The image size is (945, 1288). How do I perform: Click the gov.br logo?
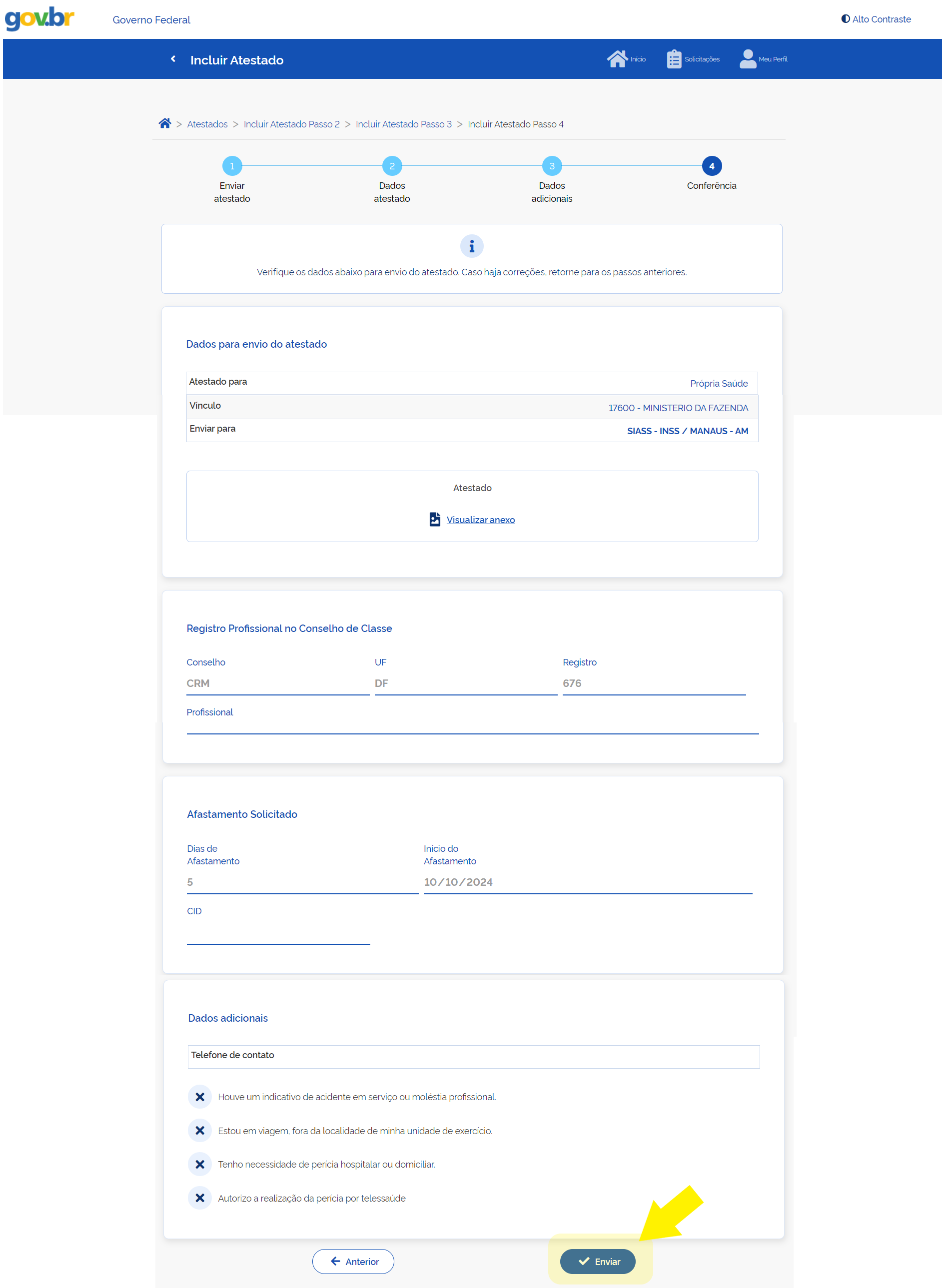[x=39, y=18]
